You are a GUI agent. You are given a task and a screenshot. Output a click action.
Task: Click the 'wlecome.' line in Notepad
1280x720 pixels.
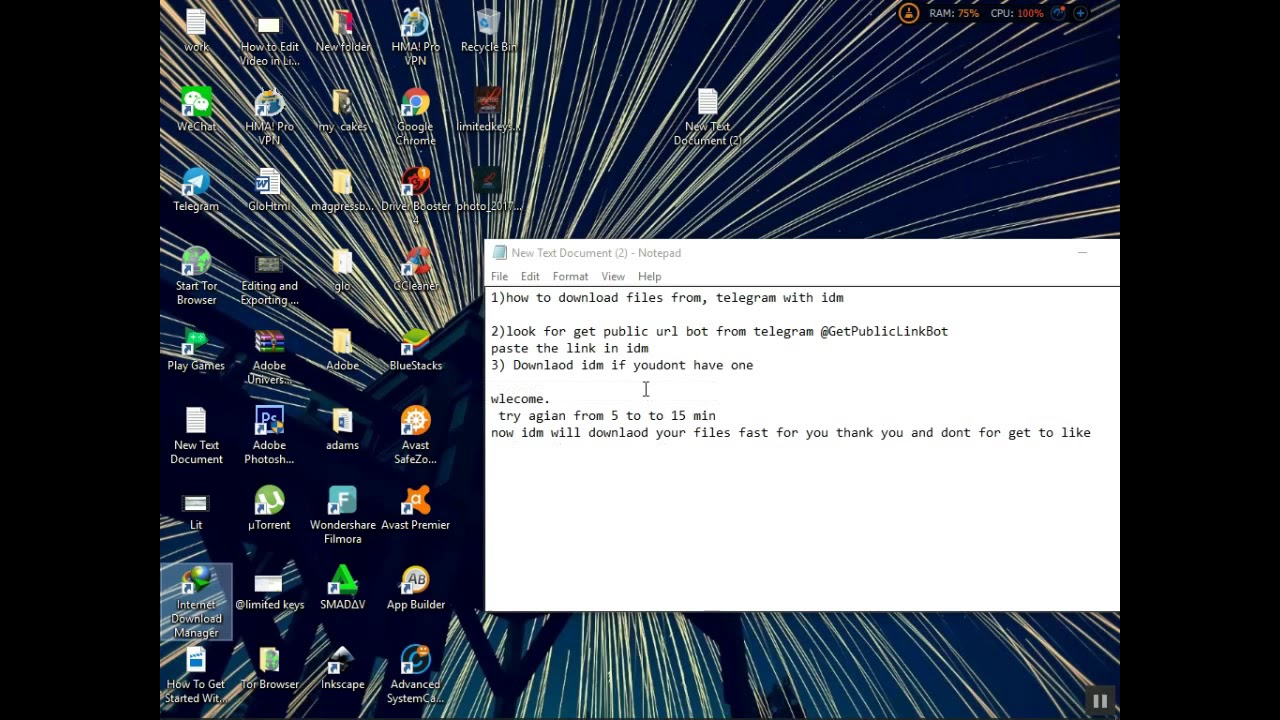(520, 399)
